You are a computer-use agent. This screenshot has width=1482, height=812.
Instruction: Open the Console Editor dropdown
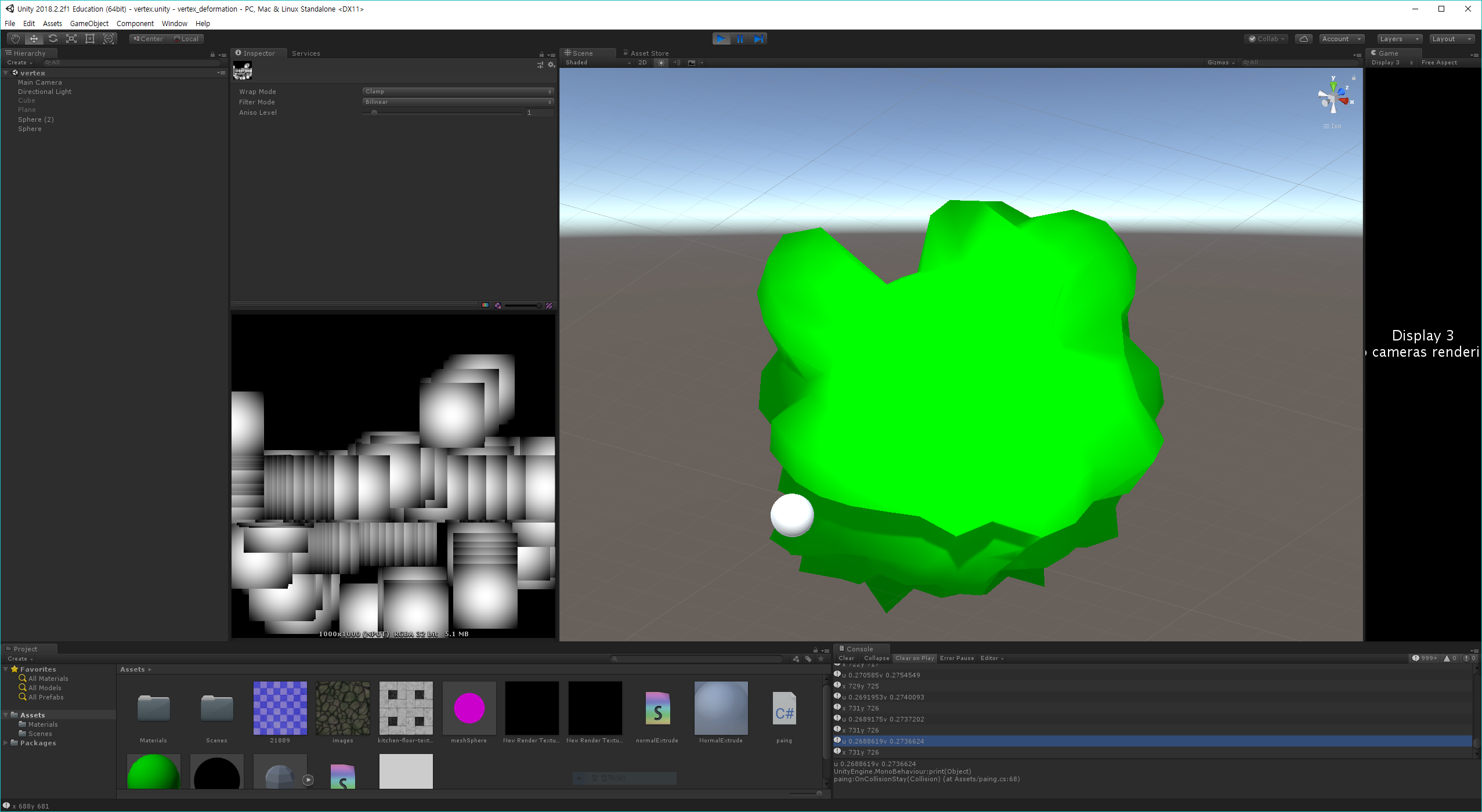pyautogui.click(x=992, y=658)
